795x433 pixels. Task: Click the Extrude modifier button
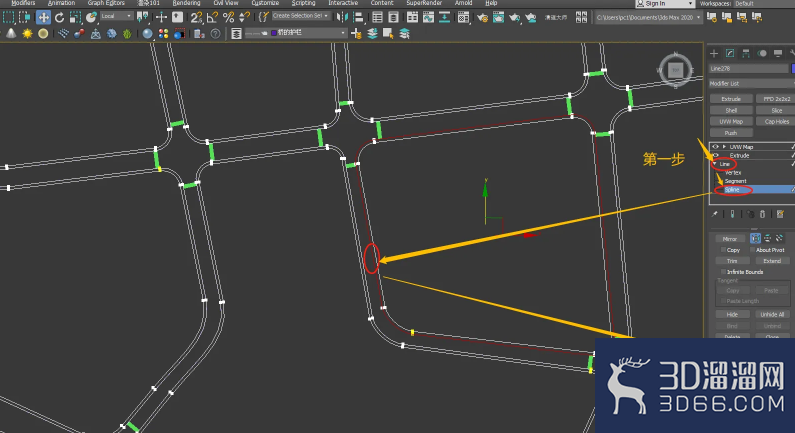(731, 99)
